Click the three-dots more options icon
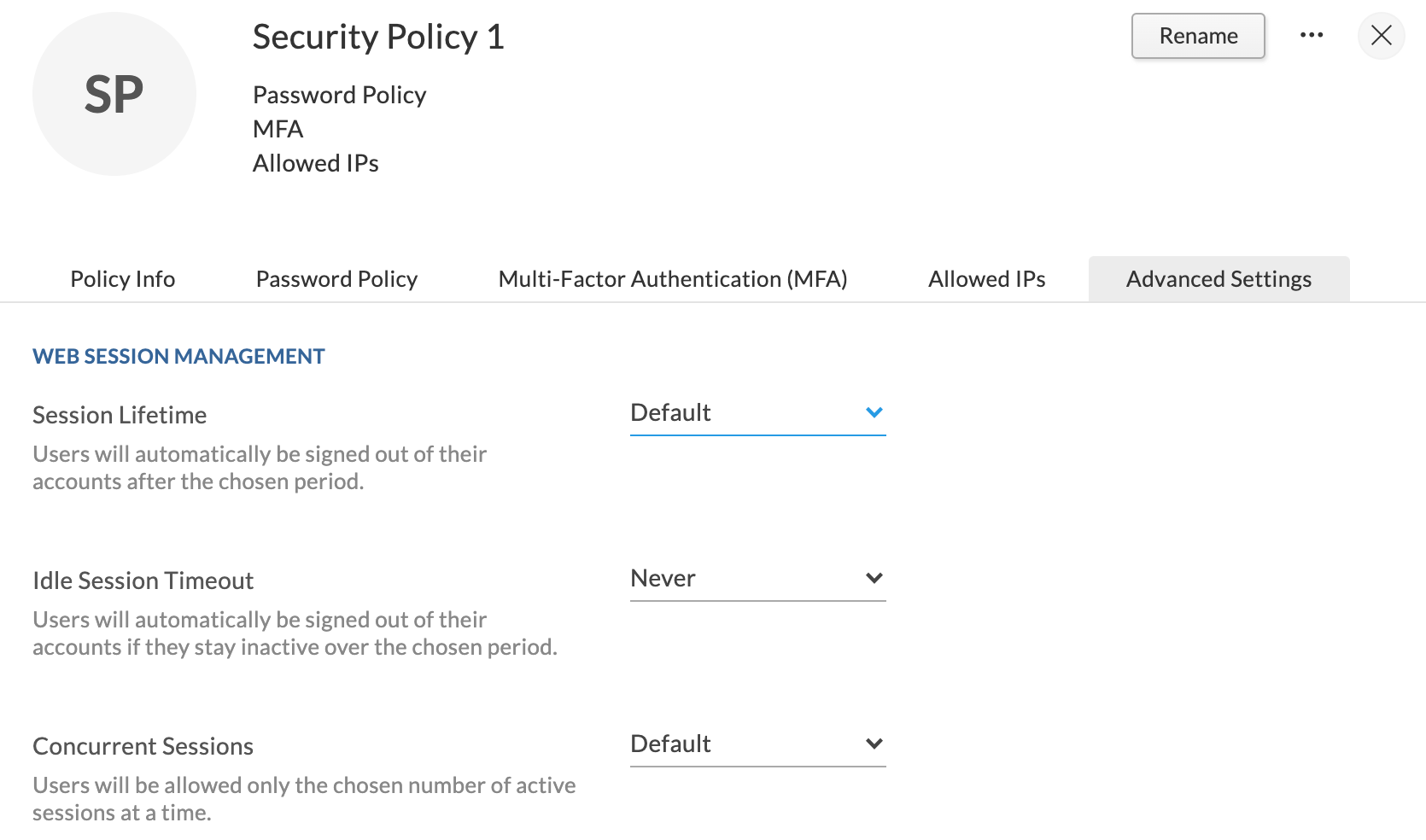Screen dimensions: 1426x840 pos(1312,36)
